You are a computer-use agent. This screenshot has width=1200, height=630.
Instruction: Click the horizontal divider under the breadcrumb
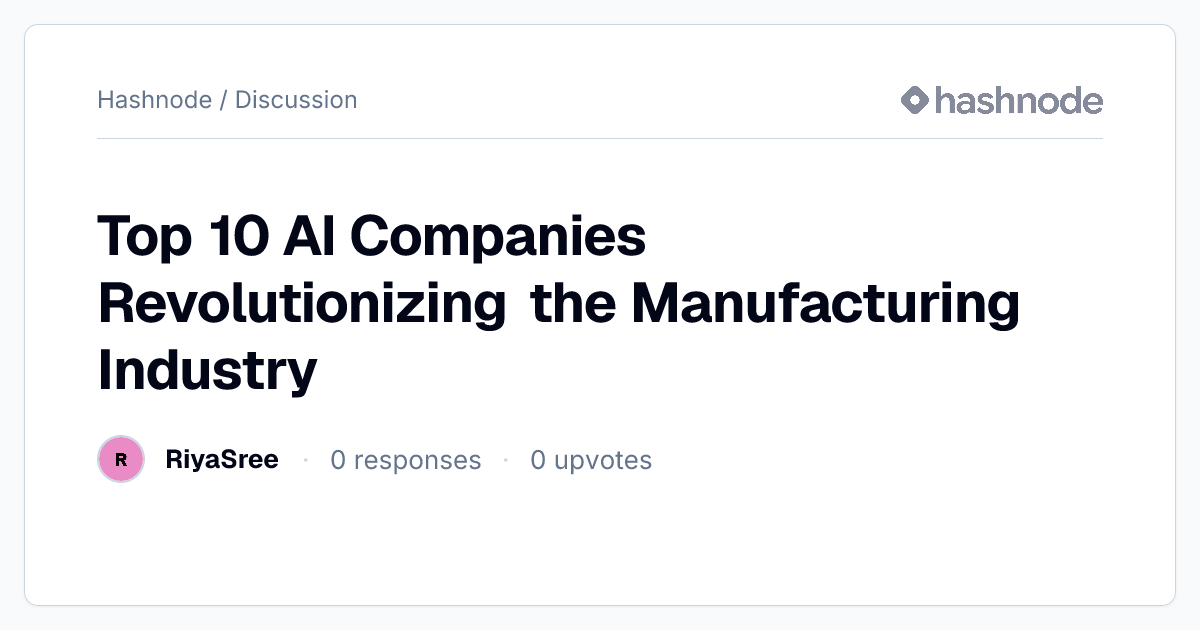600,138
